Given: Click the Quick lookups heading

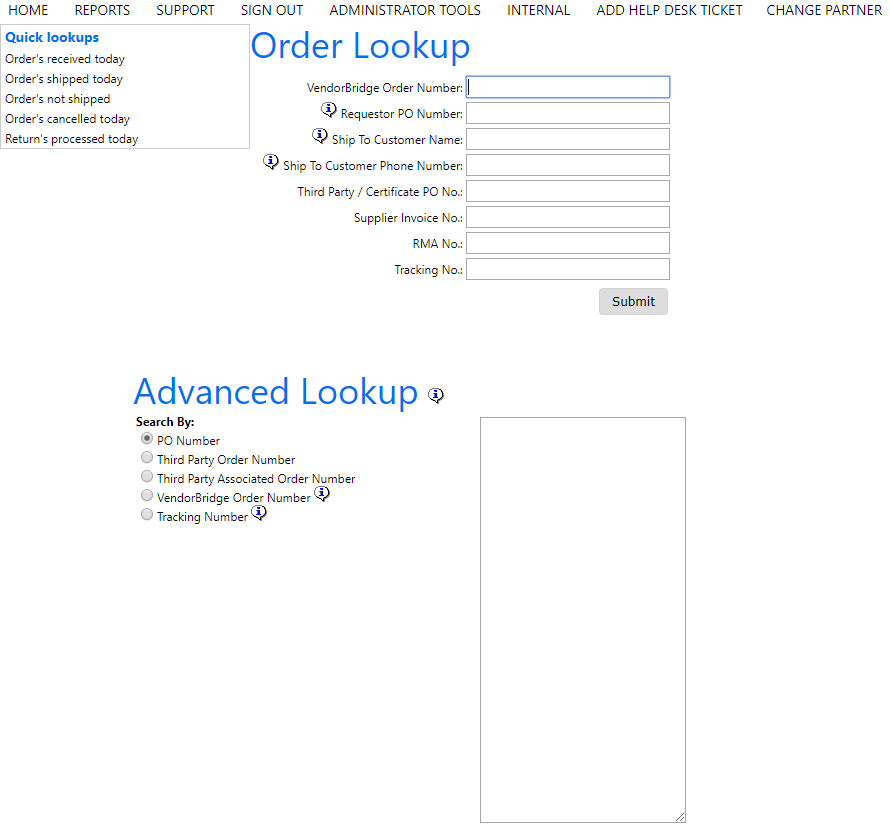Looking at the screenshot, I should (x=52, y=37).
